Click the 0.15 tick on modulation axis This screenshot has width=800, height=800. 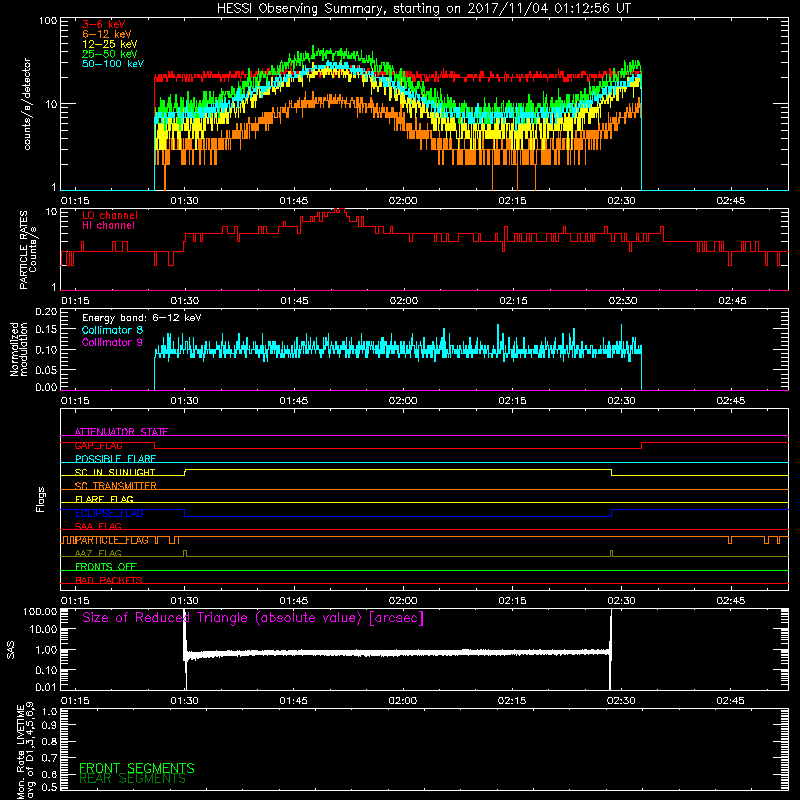[x=46, y=330]
